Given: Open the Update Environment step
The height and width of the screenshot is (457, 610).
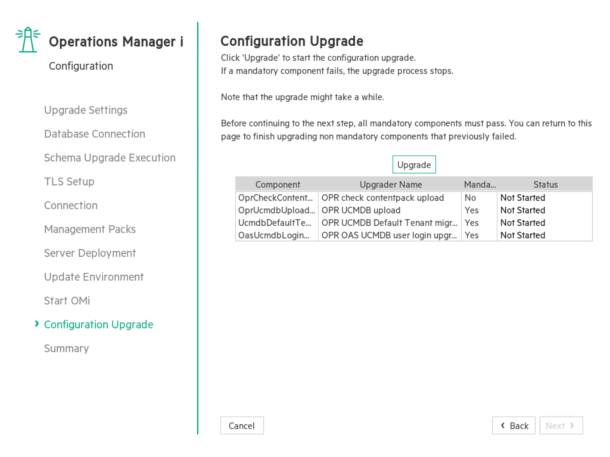Looking at the screenshot, I should point(94,277).
